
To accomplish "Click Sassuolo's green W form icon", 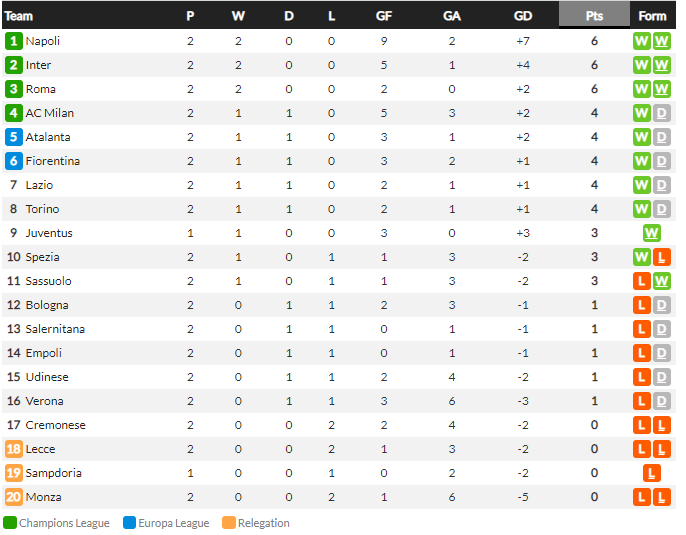I will (662, 281).
